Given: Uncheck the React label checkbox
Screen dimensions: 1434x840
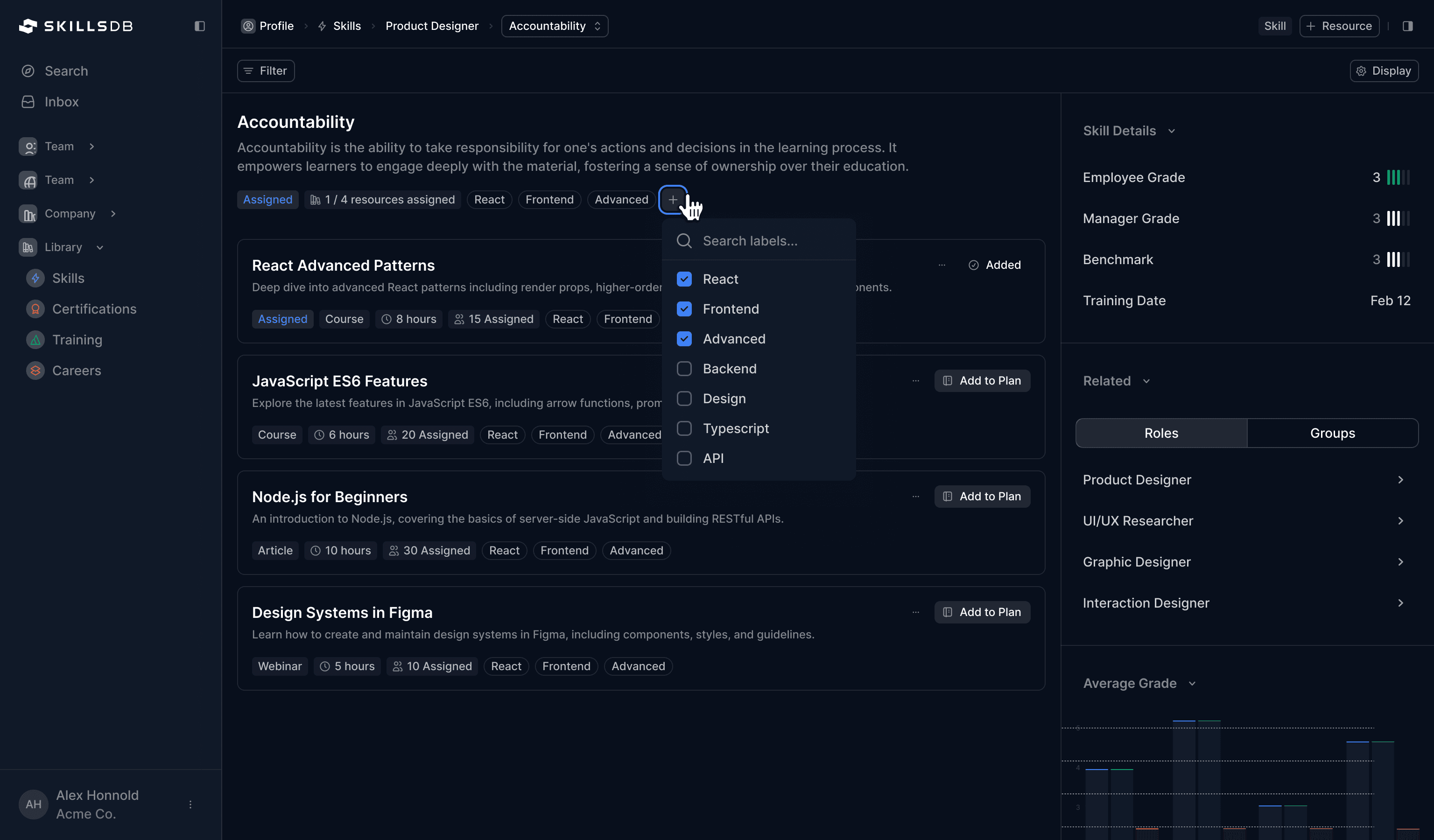Looking at the screenshot, I should tap(684, 279).
